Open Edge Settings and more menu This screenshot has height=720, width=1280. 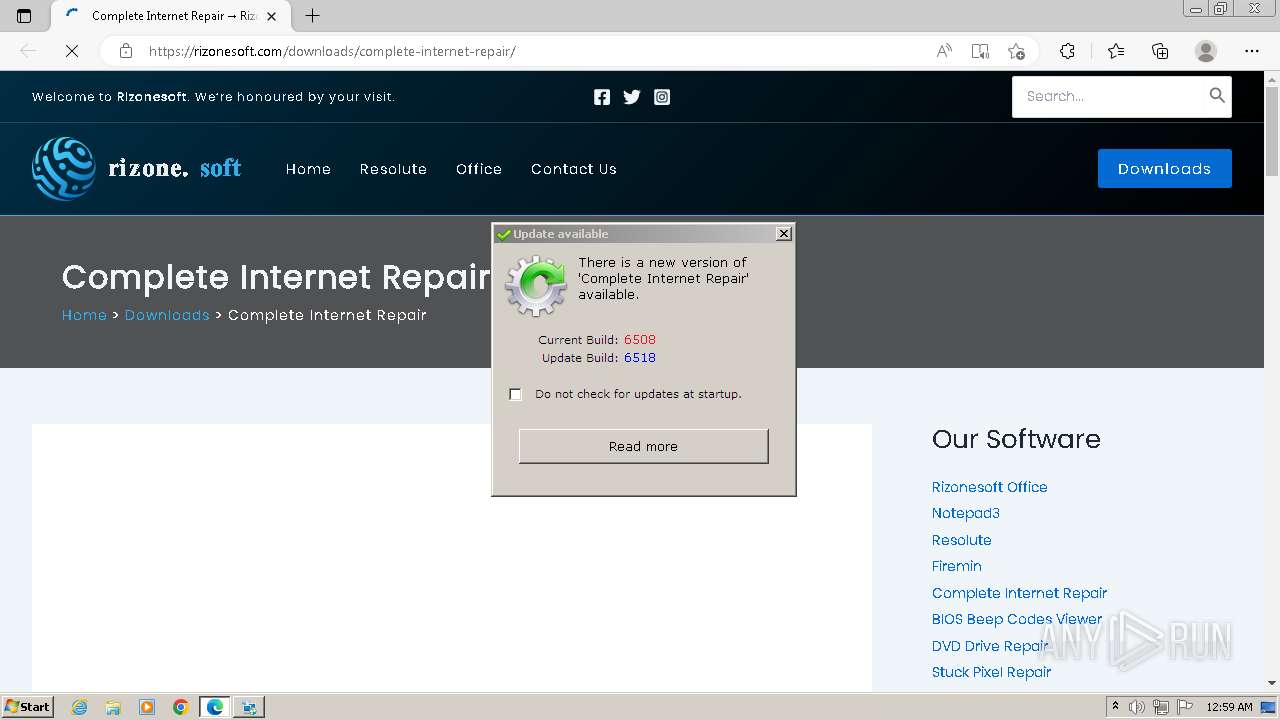point(1252,51)
